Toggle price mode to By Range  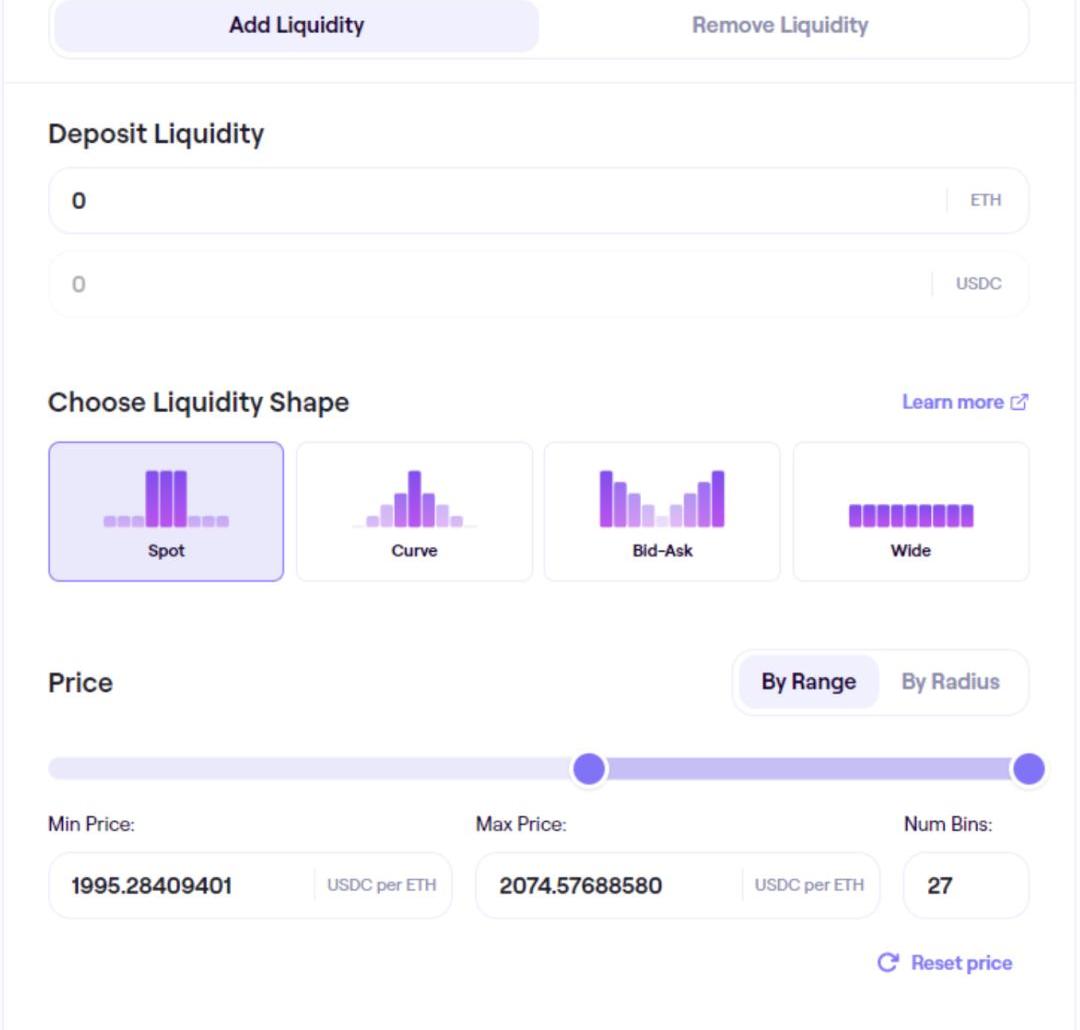(808, 682)
